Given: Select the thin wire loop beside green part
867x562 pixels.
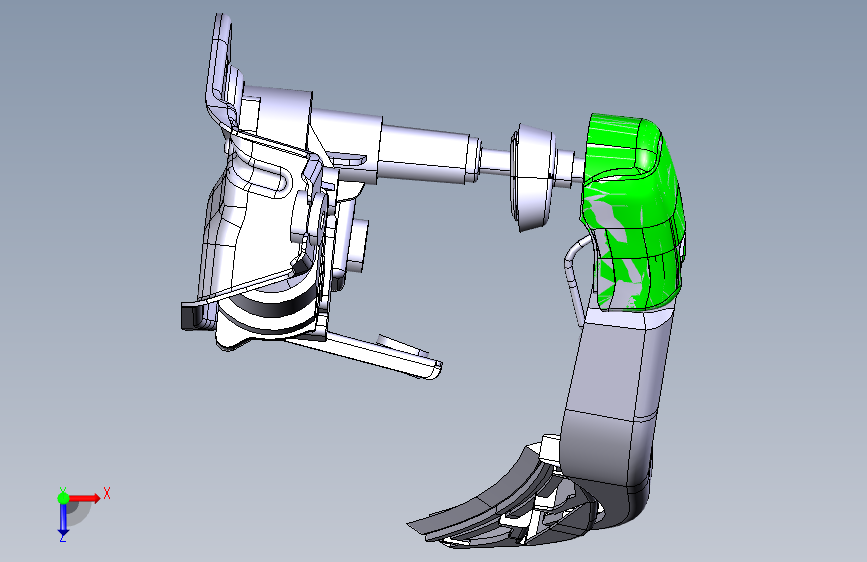Looking at the screenshot, I should pyautogui.click(x=575, y=277).
